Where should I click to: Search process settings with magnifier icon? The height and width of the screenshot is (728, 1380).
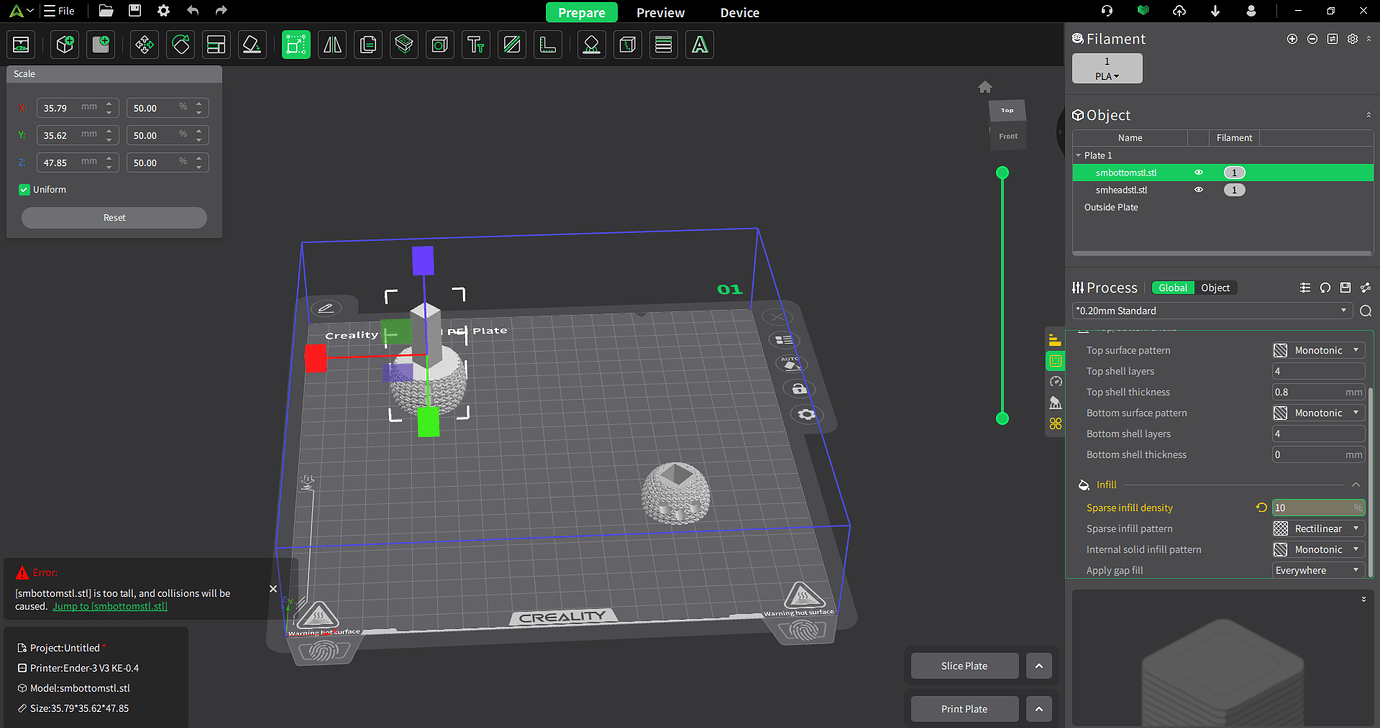point(1366,311)
